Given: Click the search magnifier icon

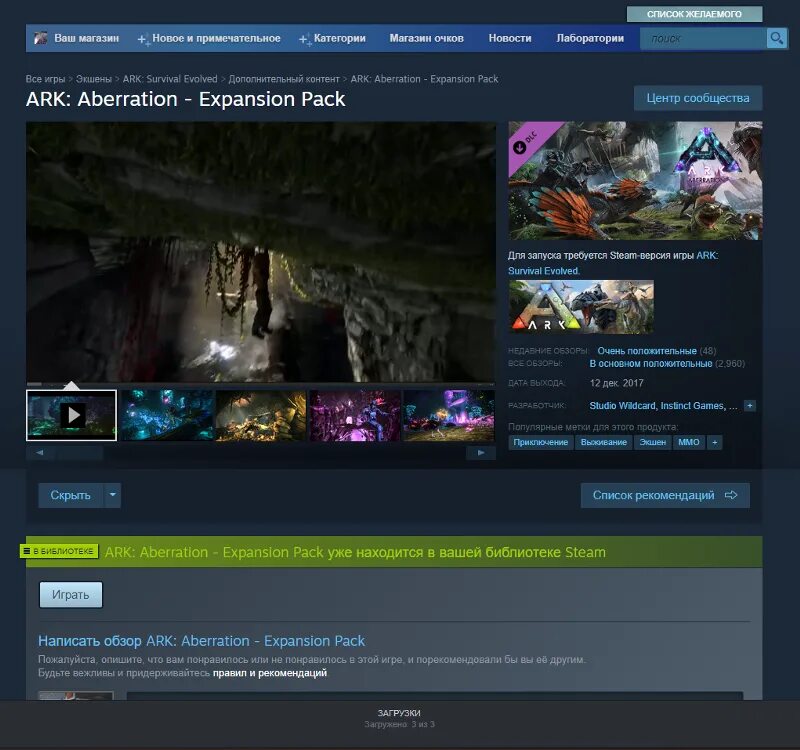Looking at the screenshot, I should click(x=777, y=38).
